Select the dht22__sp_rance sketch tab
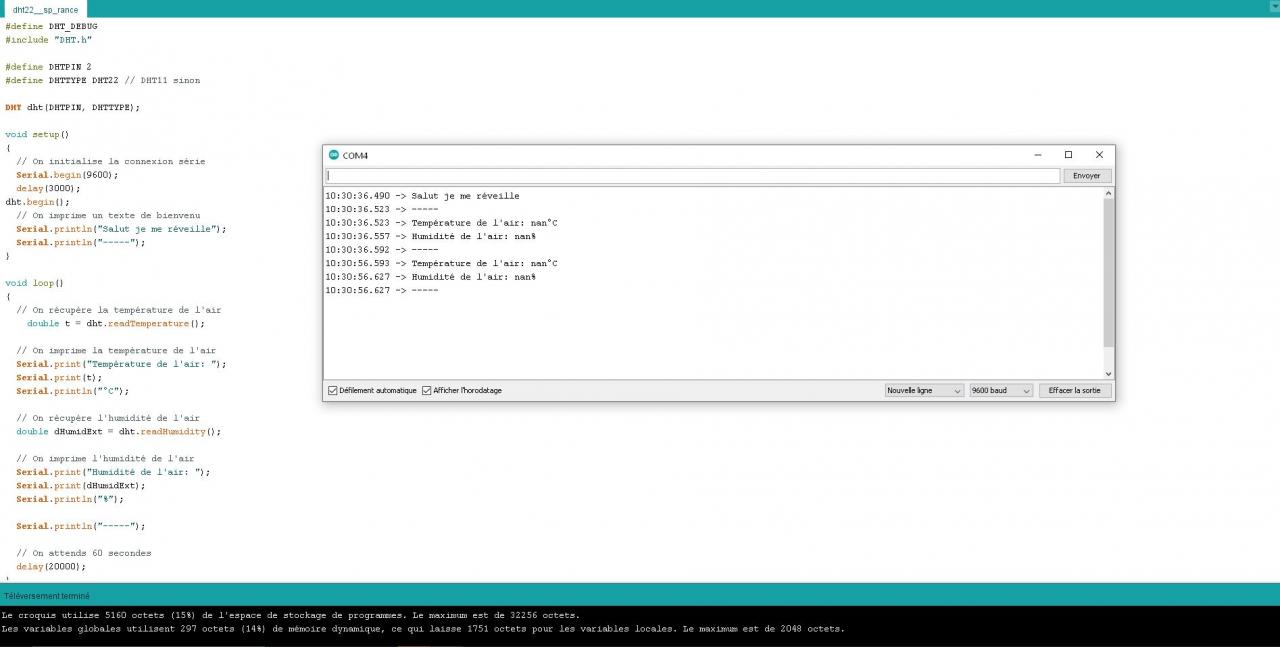The width and height of the screenshot is (1280, 647). pos(45,9)
